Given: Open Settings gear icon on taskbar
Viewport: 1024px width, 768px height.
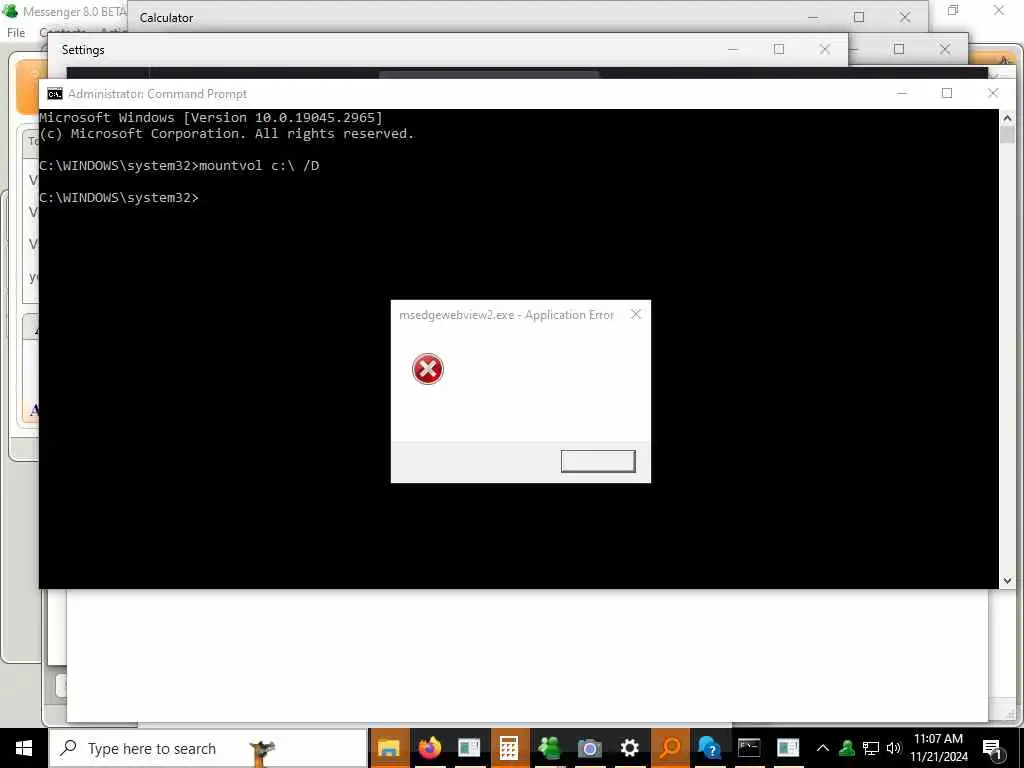Looking at the screenshot, I should [630, 748].
